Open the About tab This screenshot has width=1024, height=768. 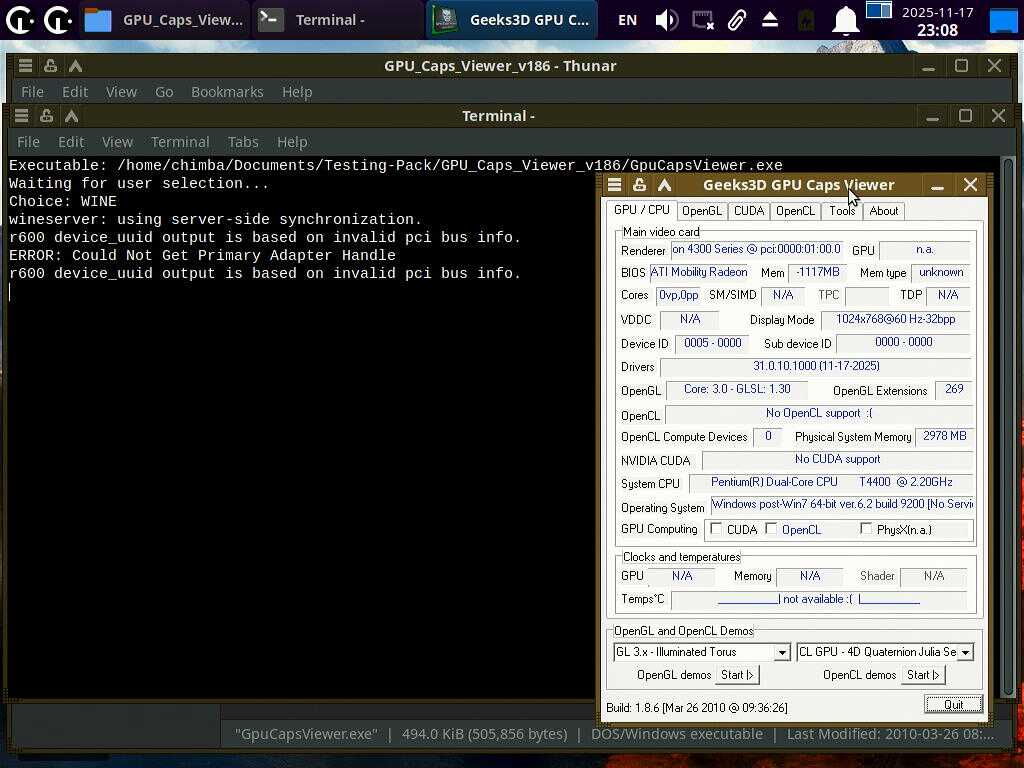(x=884, y=211)
